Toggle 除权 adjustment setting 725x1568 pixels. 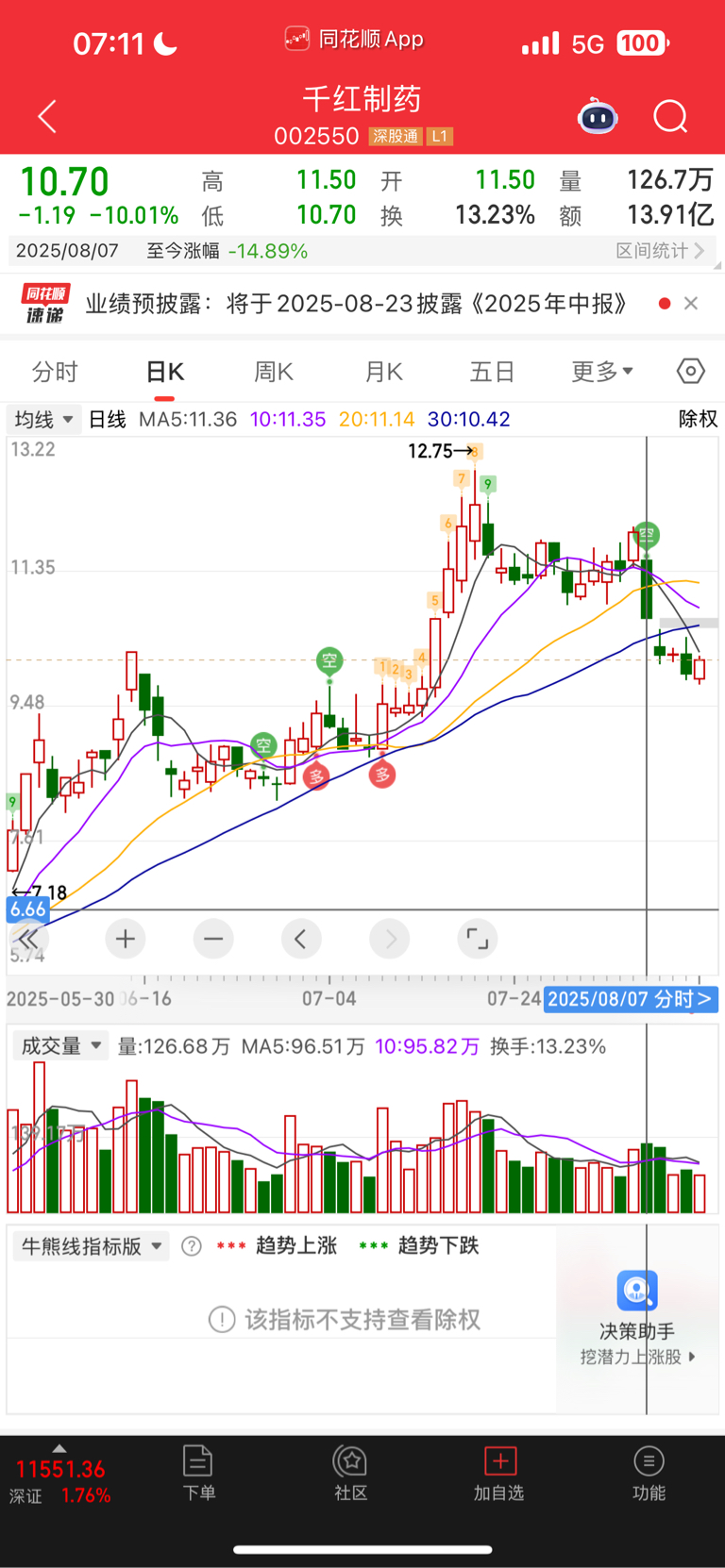698,419
